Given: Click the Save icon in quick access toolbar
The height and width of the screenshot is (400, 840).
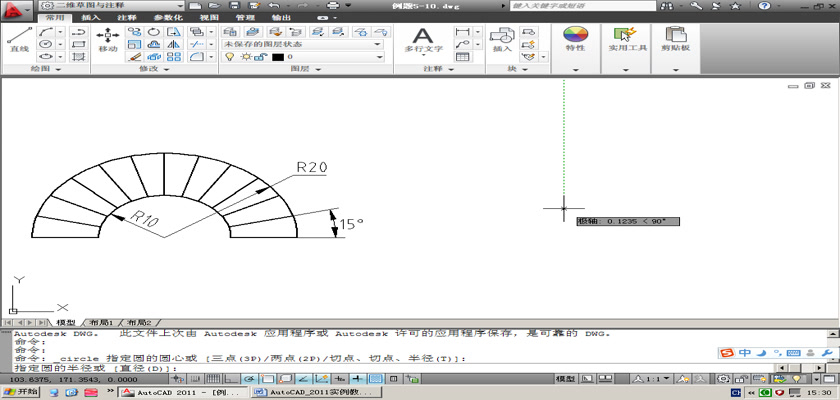Looking at the screenshot, I should coord(234,5).
